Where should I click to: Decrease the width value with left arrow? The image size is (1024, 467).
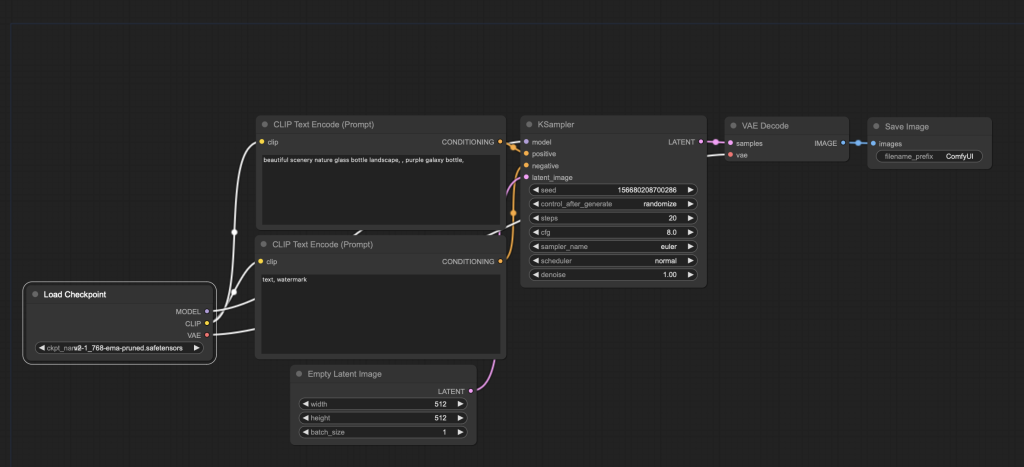(x=304, y=404)
